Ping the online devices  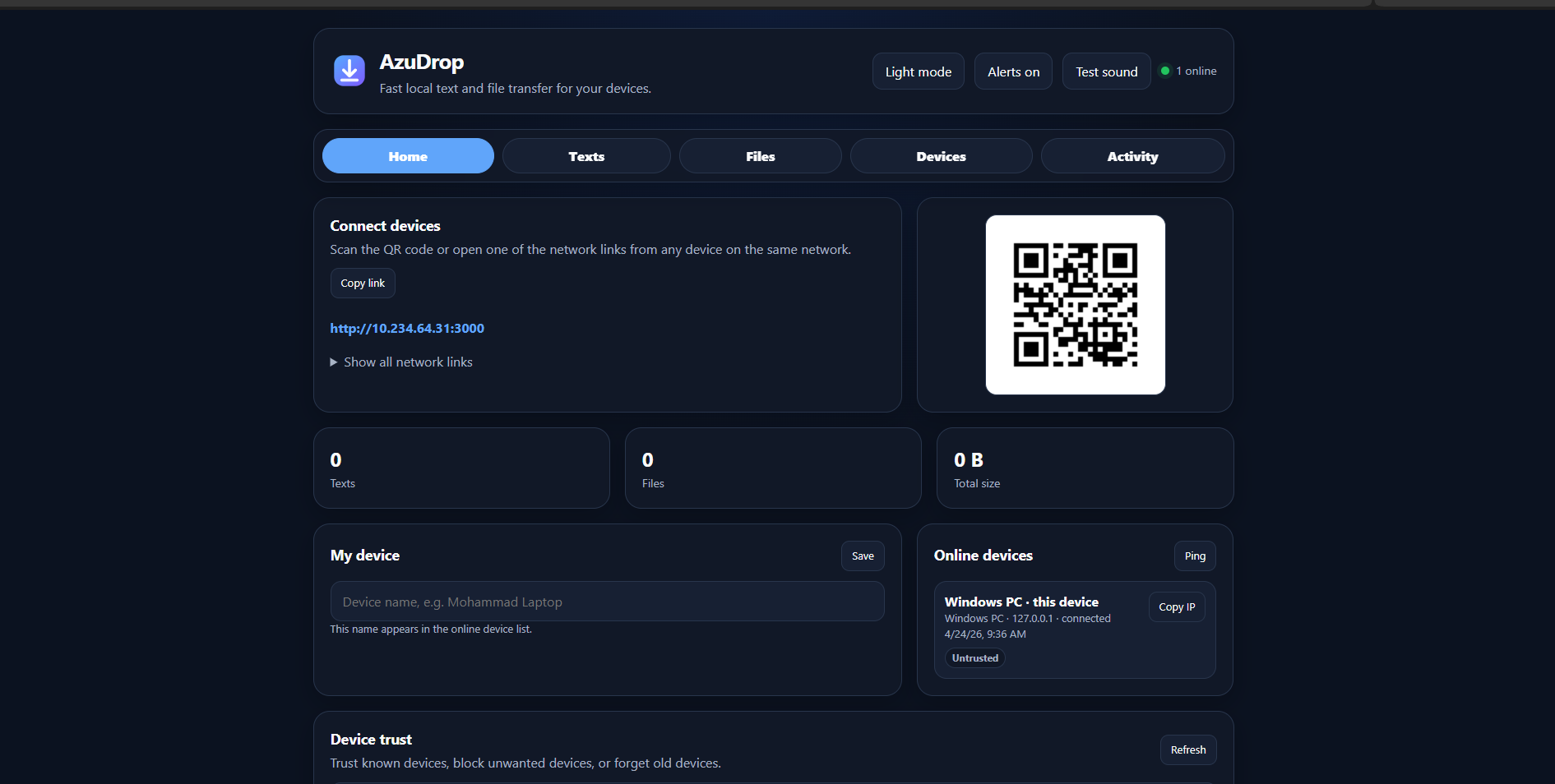(1195, 556)
